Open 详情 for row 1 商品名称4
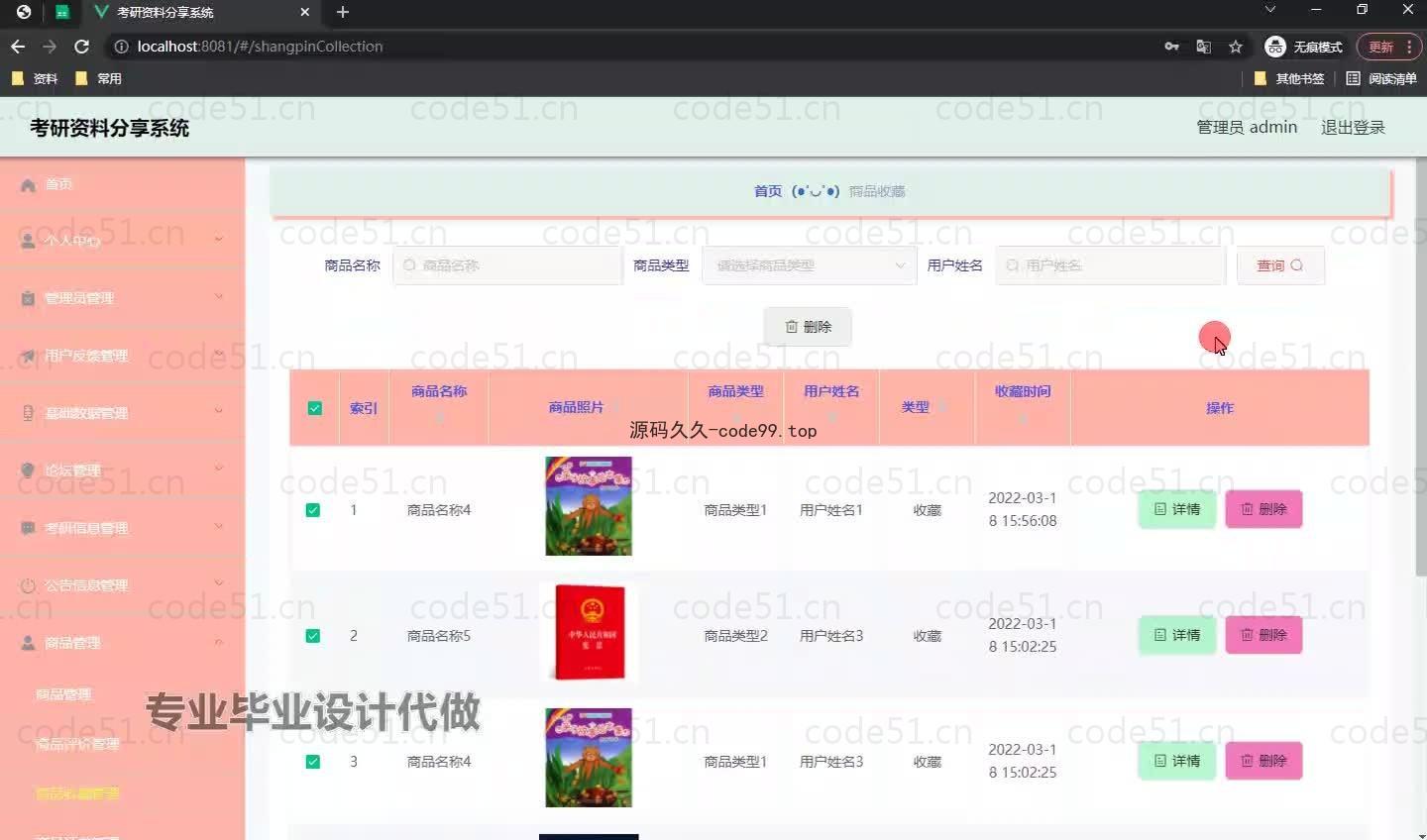 point(1177,509)
